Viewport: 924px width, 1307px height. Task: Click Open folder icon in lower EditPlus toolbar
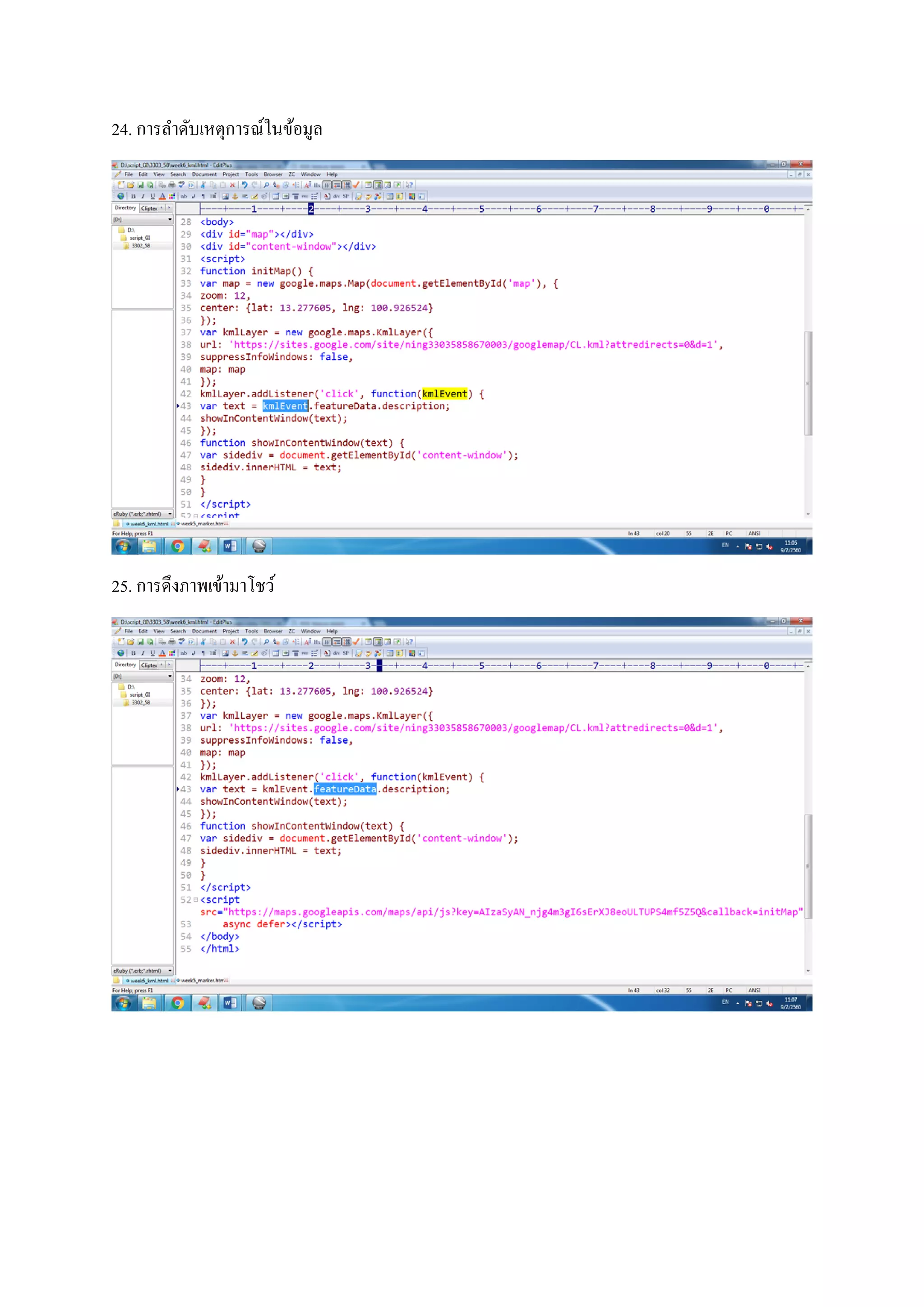(131, 642)
